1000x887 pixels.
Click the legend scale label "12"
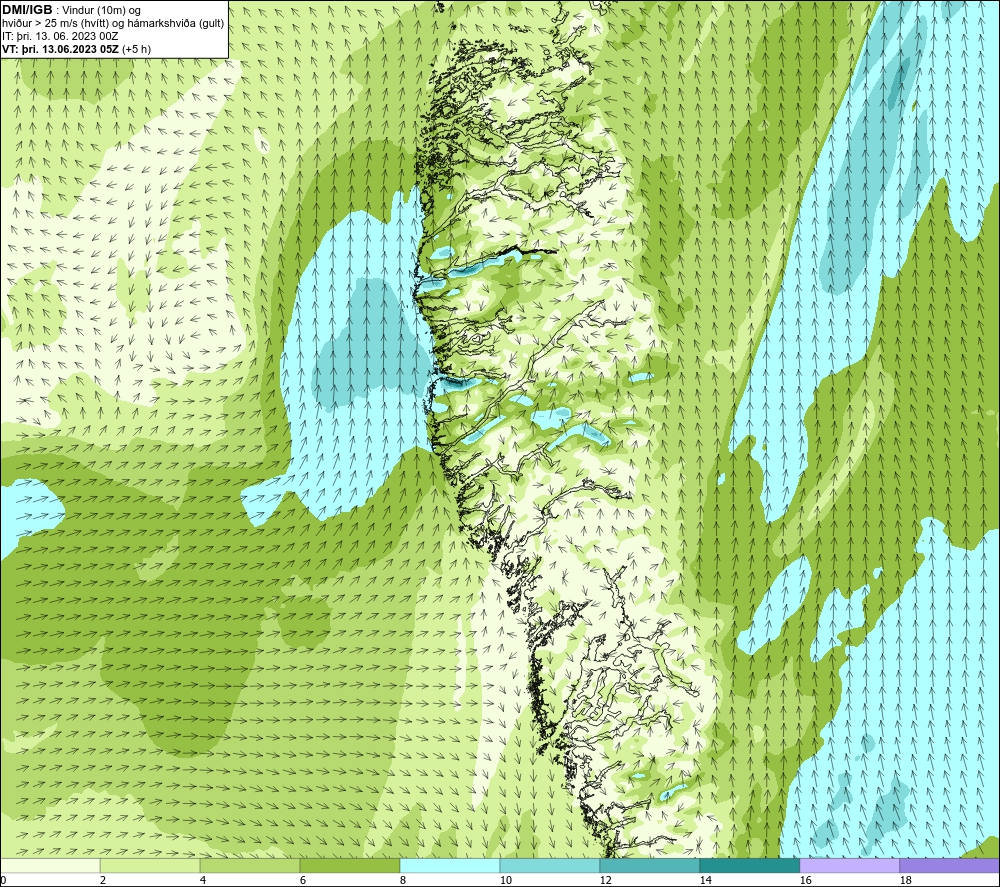pyautogui.click(x=605, y=881)
